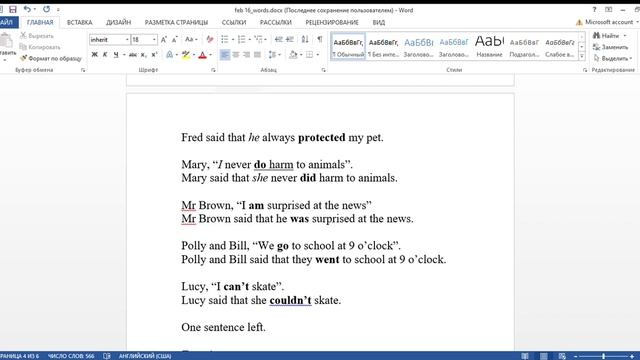Adjust the zoom slider in status bar
640x360 pixels.
tap(603, 356)
